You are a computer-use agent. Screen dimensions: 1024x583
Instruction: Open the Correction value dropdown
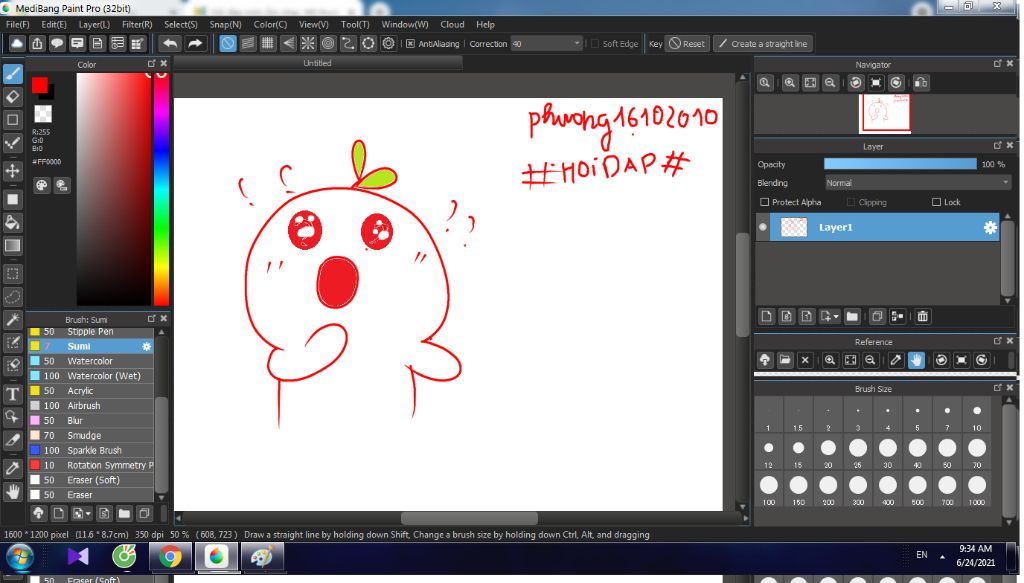(577, 44)
